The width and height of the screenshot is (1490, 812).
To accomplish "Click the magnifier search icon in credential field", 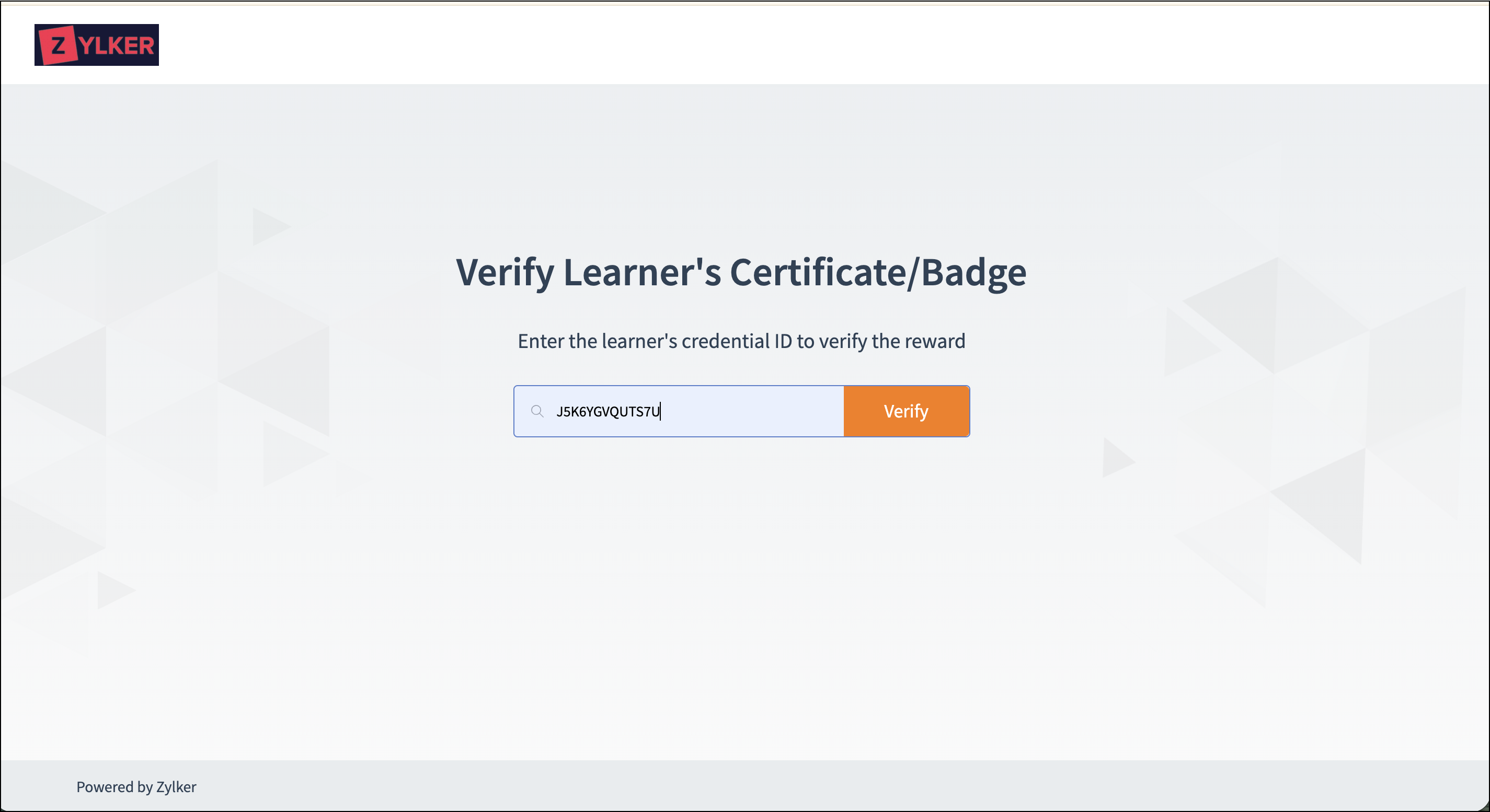I will click(x=537, y=411).
